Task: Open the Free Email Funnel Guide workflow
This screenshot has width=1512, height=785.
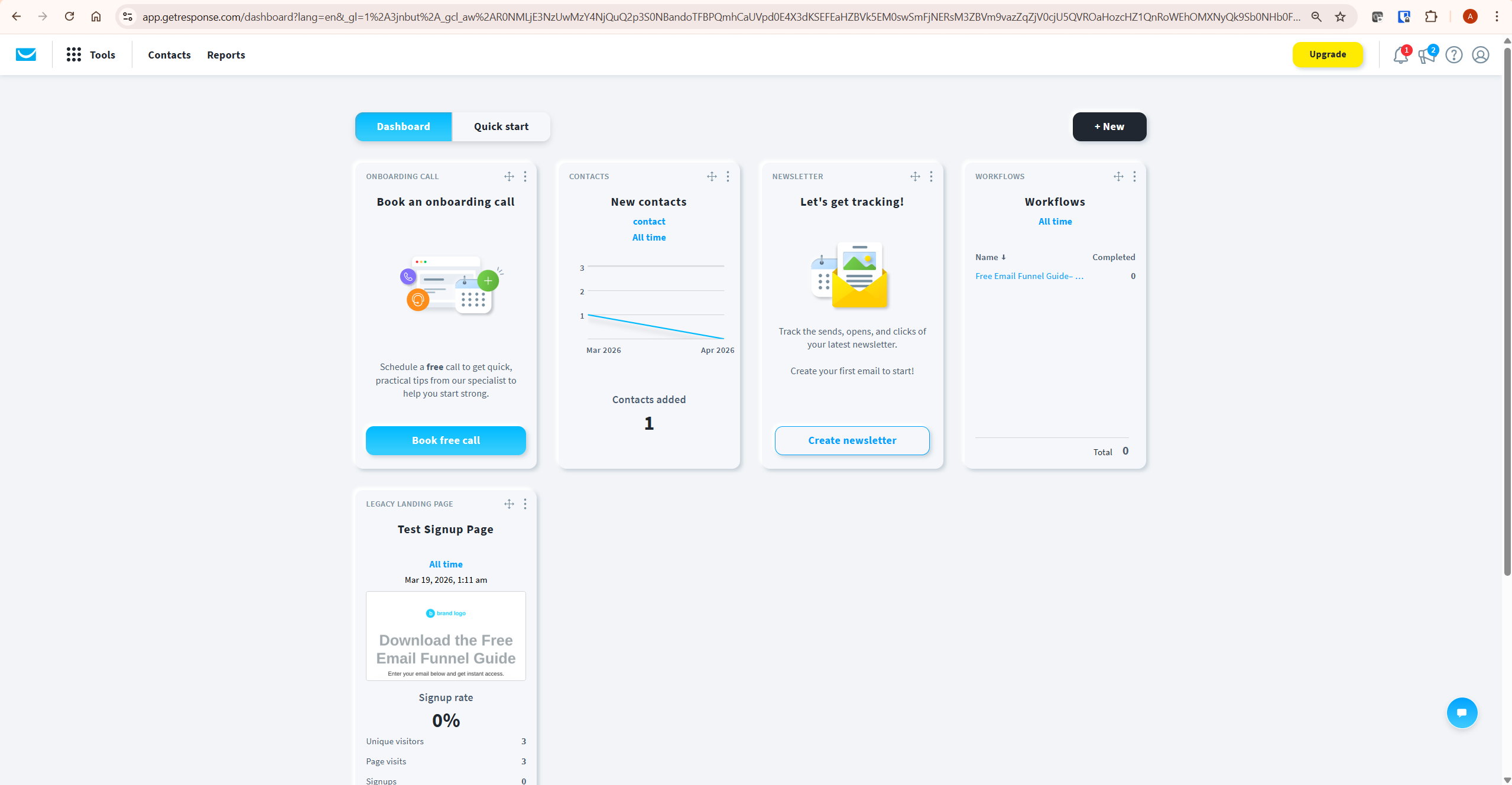Action: [x=1028, y=275]
